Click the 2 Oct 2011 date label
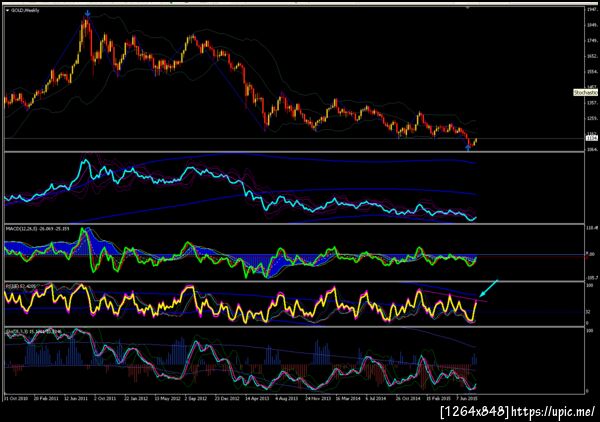600x422 pixels. pyautogui.click(x=105, y=398)
